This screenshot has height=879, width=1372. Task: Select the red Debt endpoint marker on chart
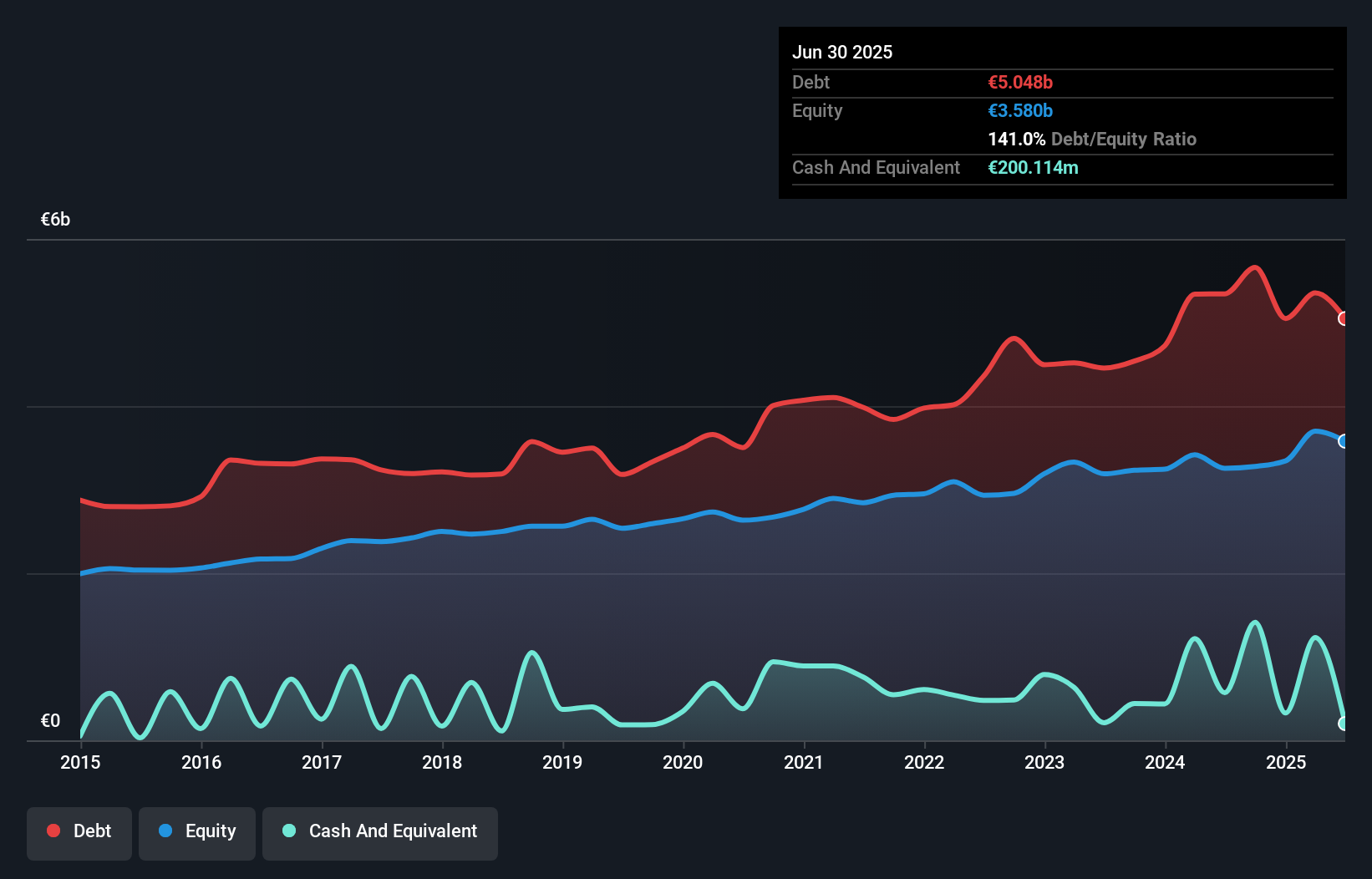1343,318
